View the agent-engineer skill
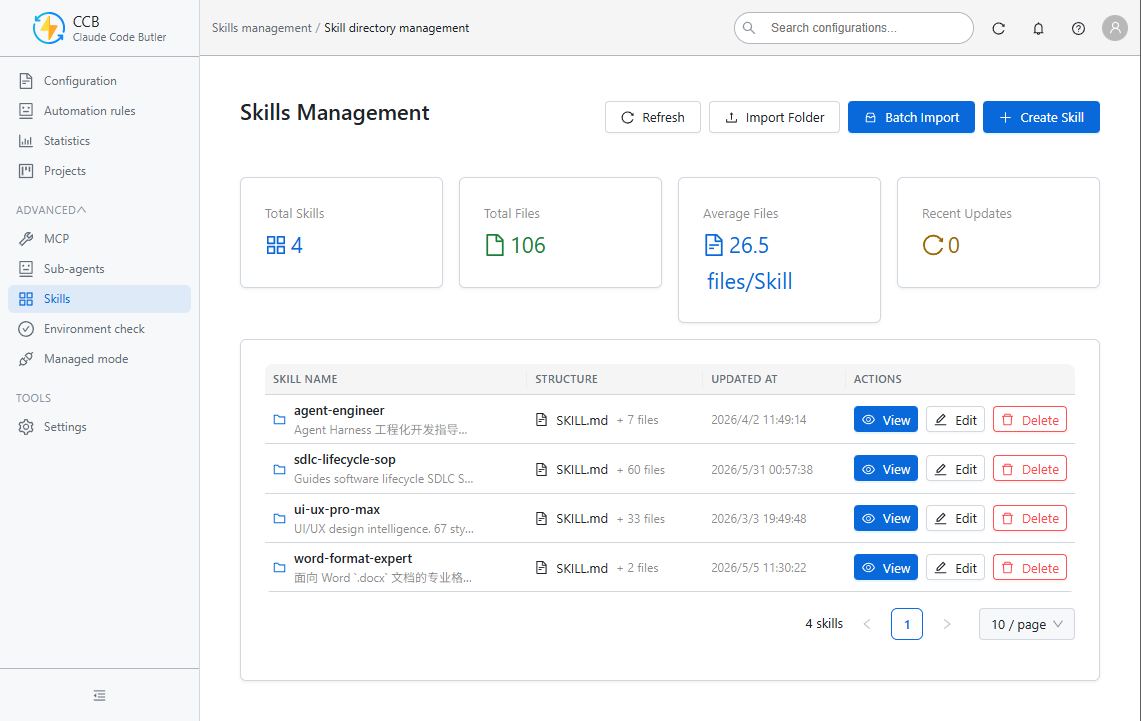Image resolution: width=1141 pixels, height=721 pixels. pyautogui.click(x=886, y=420)
